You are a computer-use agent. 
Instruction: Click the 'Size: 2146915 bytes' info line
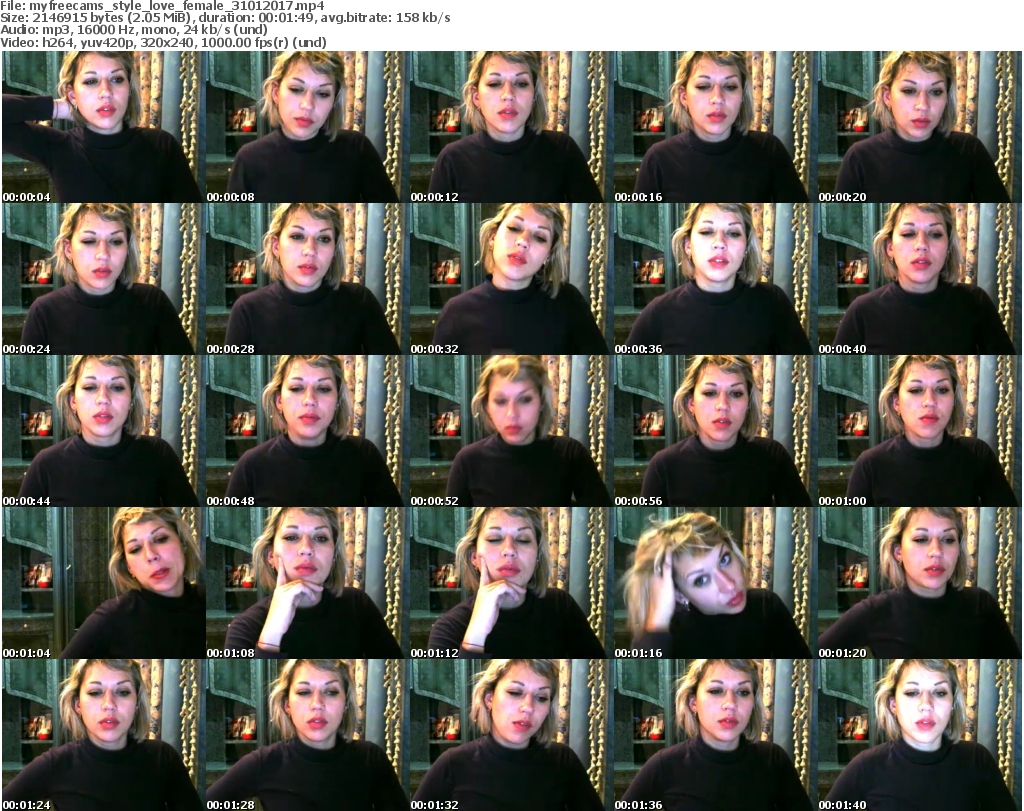[225, 18]
